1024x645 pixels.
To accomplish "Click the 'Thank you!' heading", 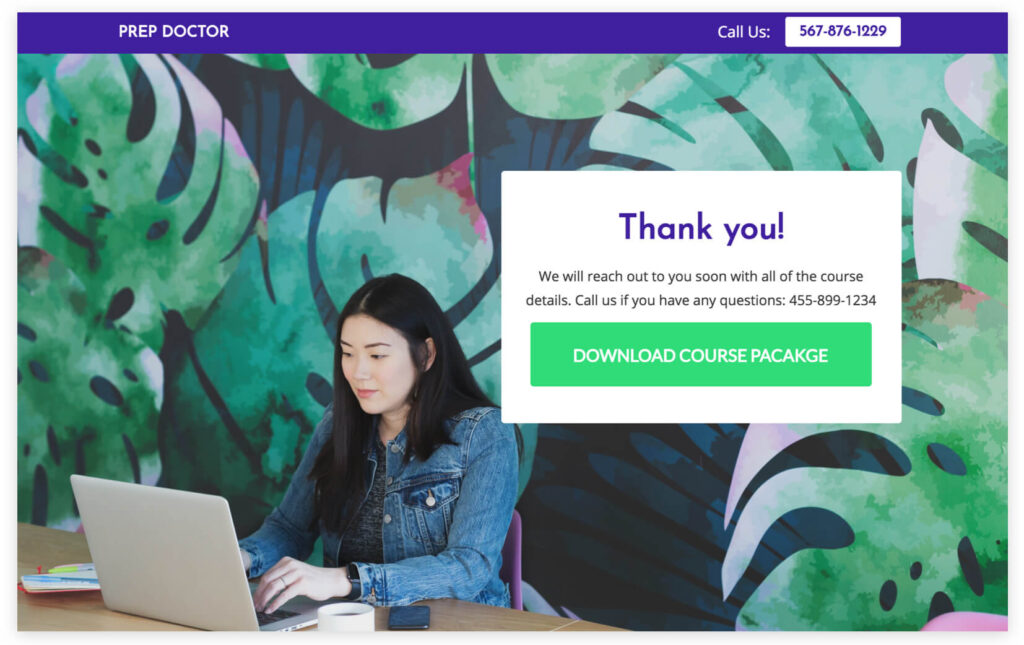I will pyautogui.click(x=701, y=227).
